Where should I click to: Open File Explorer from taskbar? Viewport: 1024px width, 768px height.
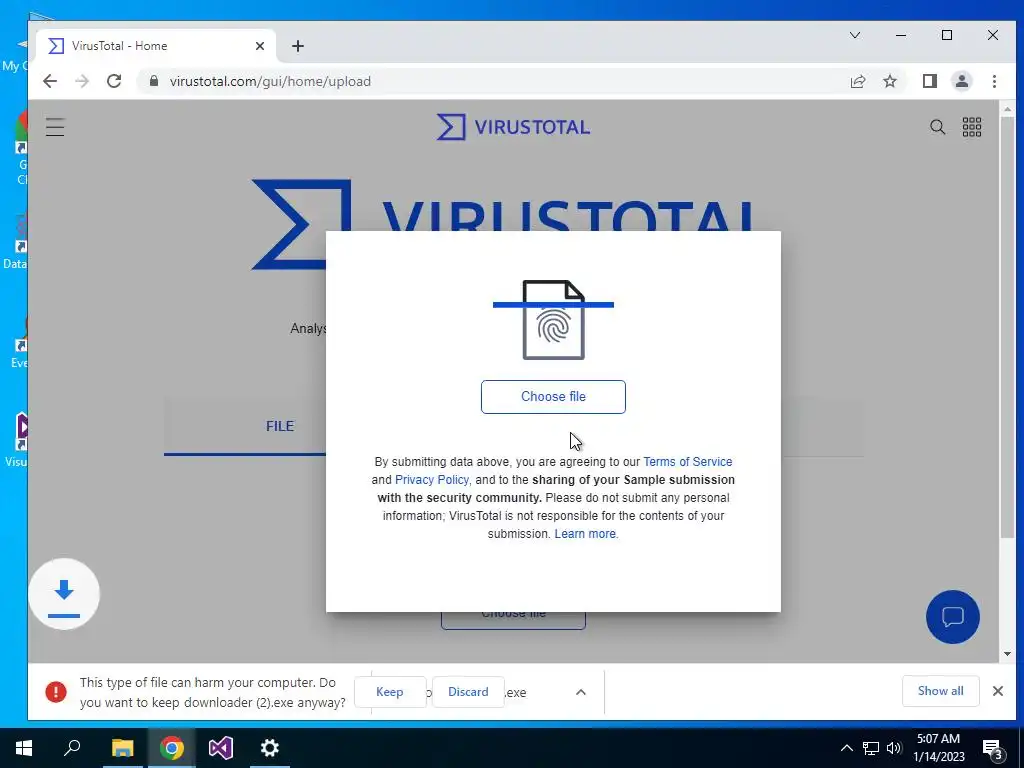point(122,748)
